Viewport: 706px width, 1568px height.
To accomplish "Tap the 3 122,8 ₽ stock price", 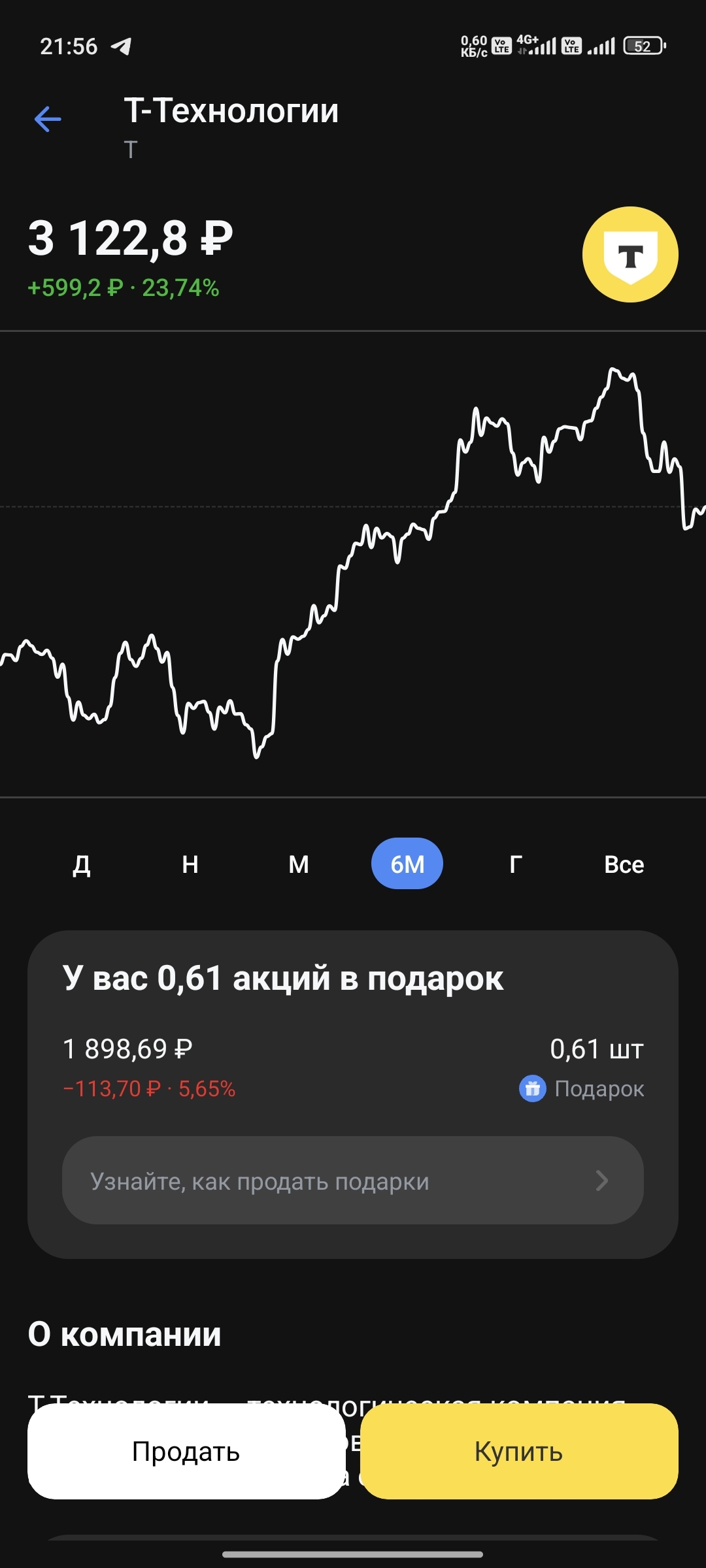I will pos(131,238).
